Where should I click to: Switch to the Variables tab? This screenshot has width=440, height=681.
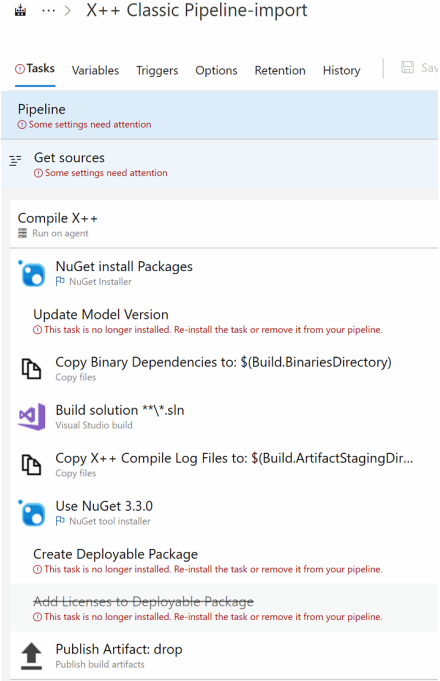coord(95,70)
